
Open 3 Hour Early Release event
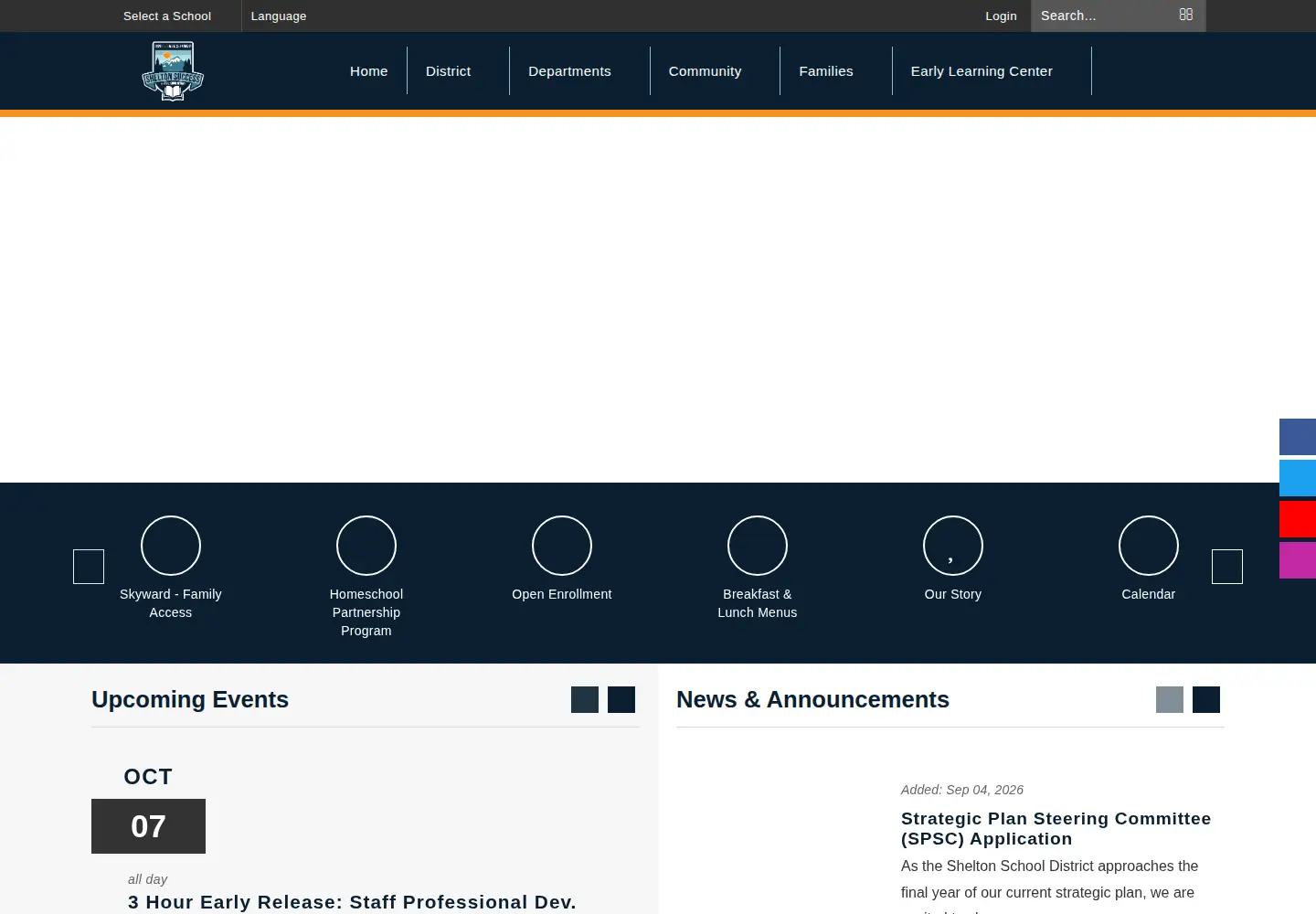coord(352,902)
